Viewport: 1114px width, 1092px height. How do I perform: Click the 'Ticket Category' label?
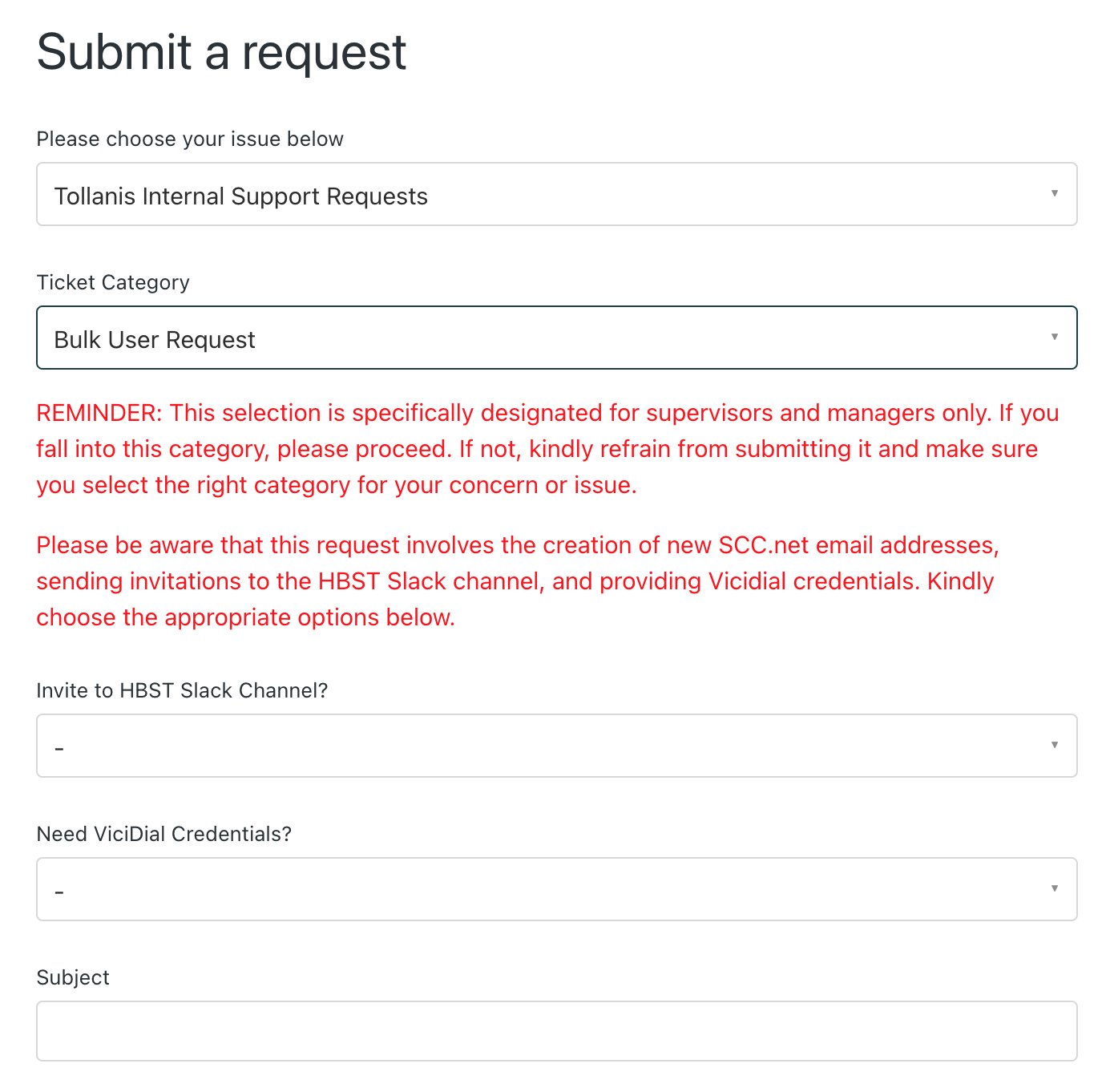113,282
